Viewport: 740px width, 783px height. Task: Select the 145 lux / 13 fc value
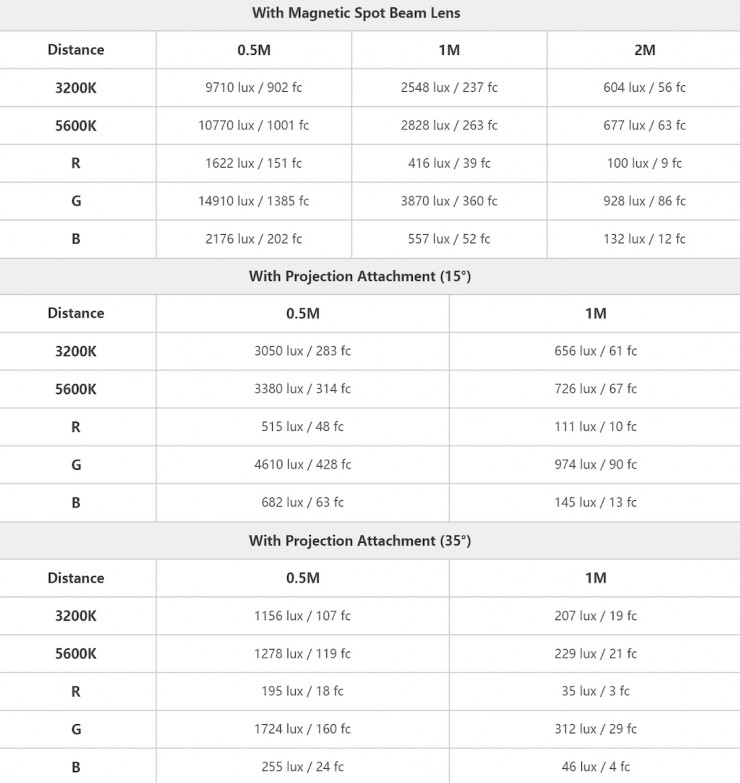tap(595, 502)
